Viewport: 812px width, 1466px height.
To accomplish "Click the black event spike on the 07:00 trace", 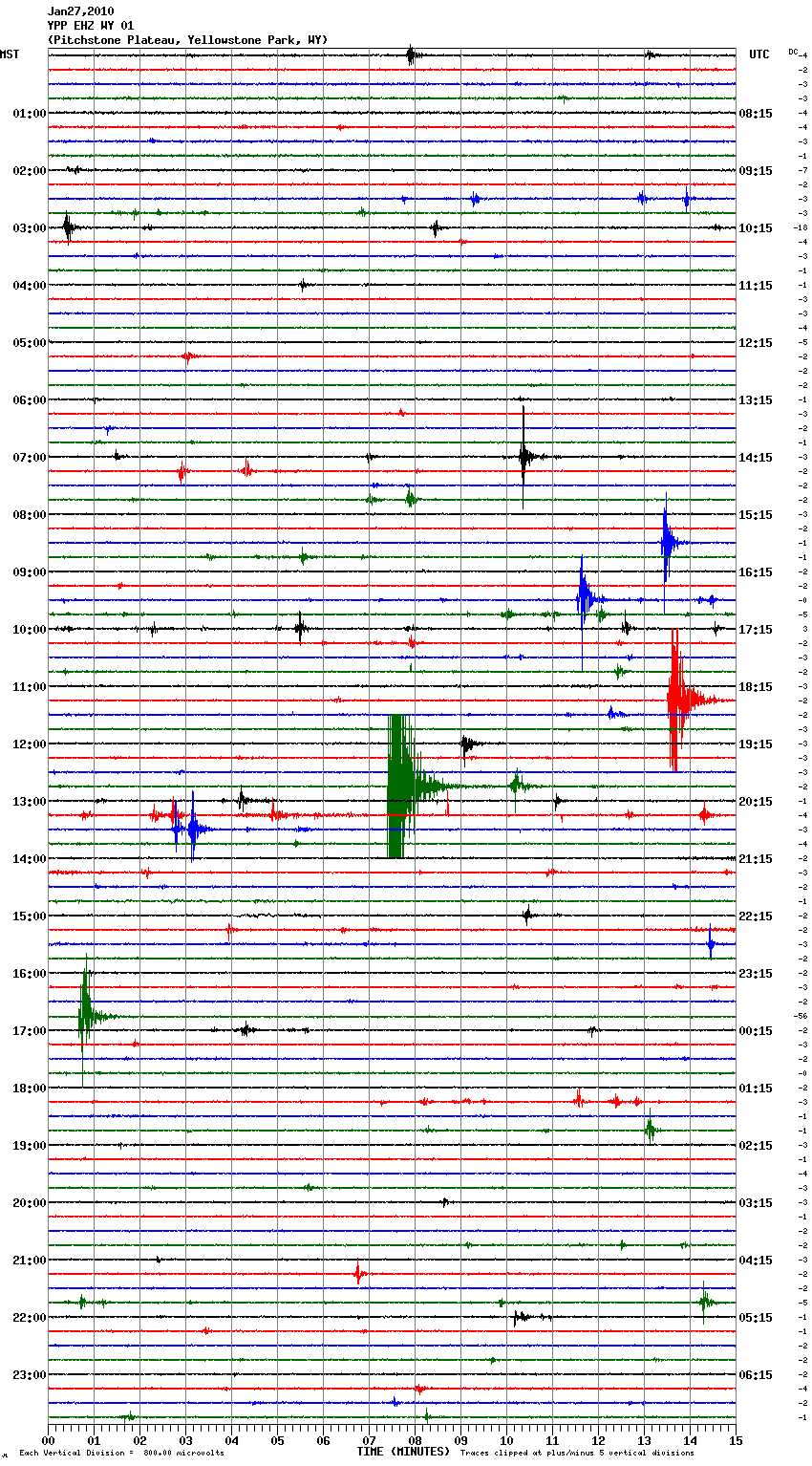I will 524,457.
